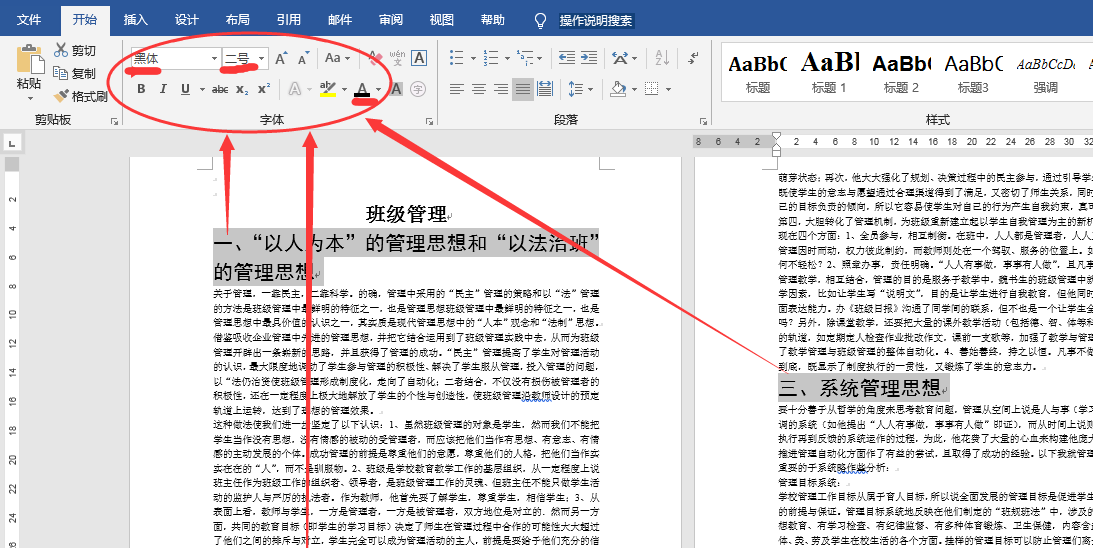Switch to the 审阅 (Review) tab
This screenshot has width=1093, height=548.
390,20
